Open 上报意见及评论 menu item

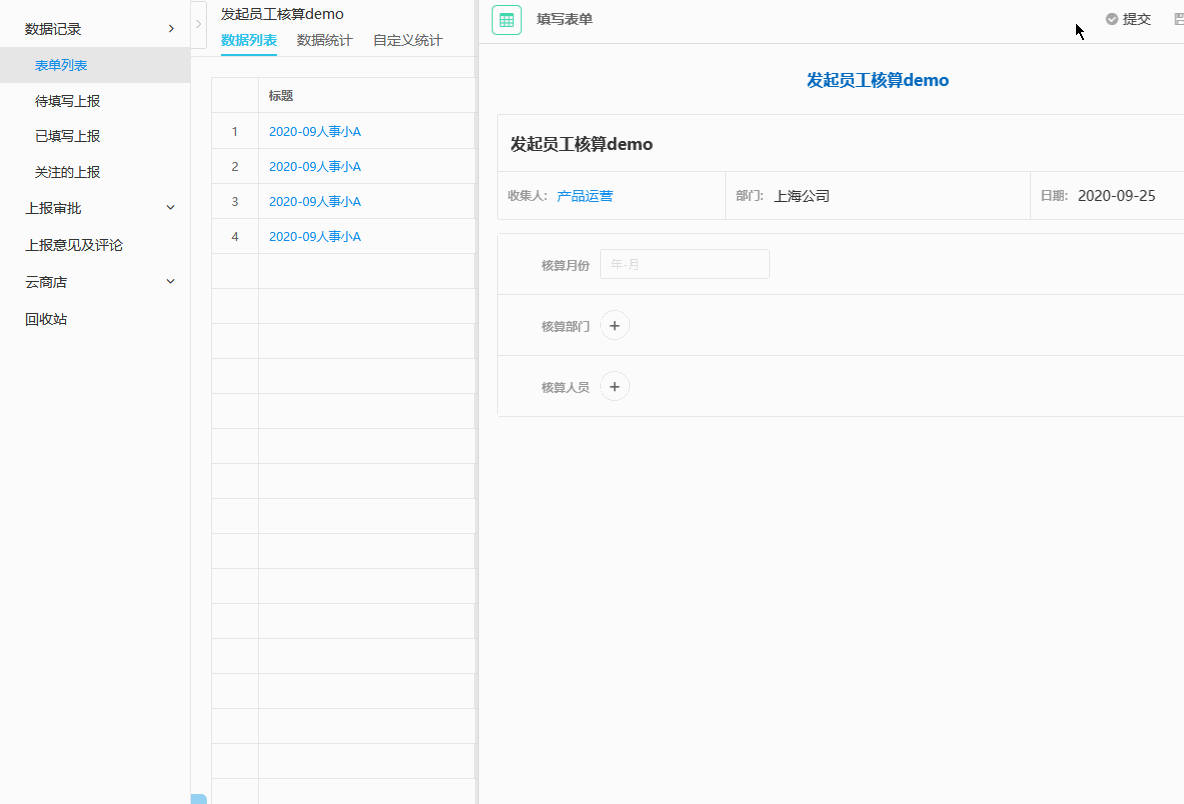pyautogui.click(x=74, y=245)
